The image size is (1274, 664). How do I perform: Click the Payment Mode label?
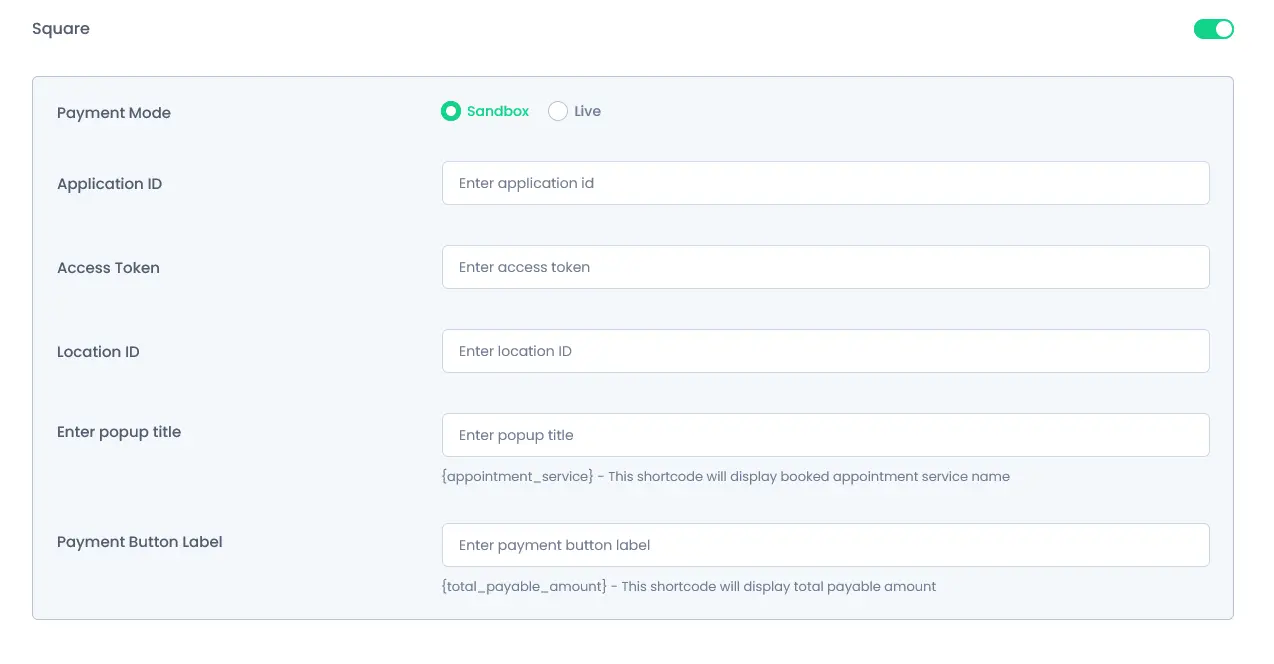(114, 113)
